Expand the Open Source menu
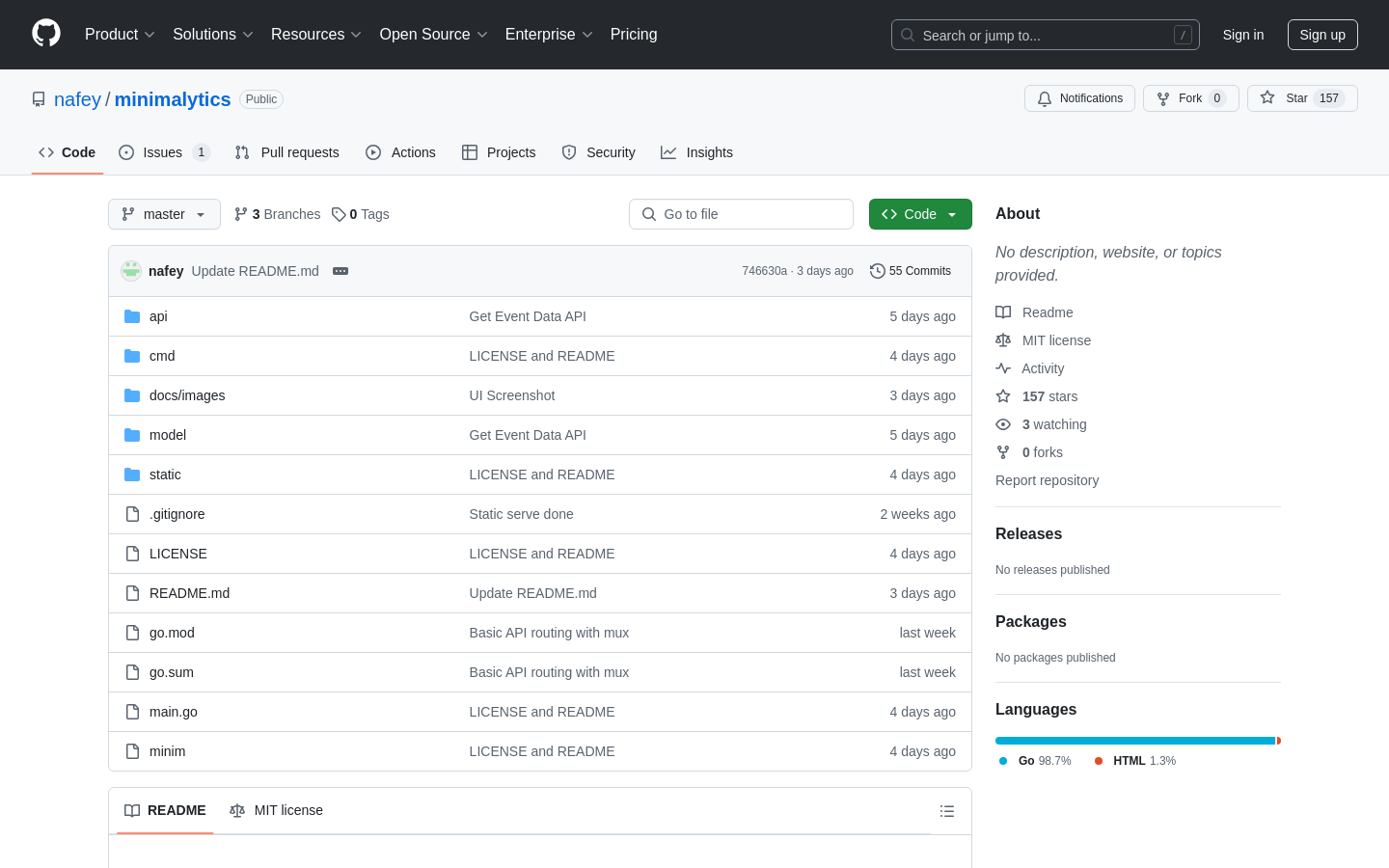1389x868 pixels. point(433,34)
